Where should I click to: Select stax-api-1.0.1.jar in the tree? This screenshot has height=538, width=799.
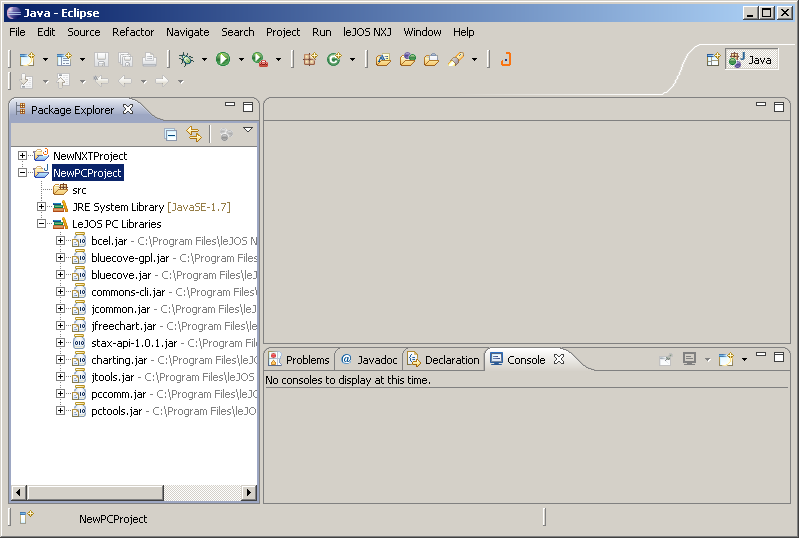(134, 343)
